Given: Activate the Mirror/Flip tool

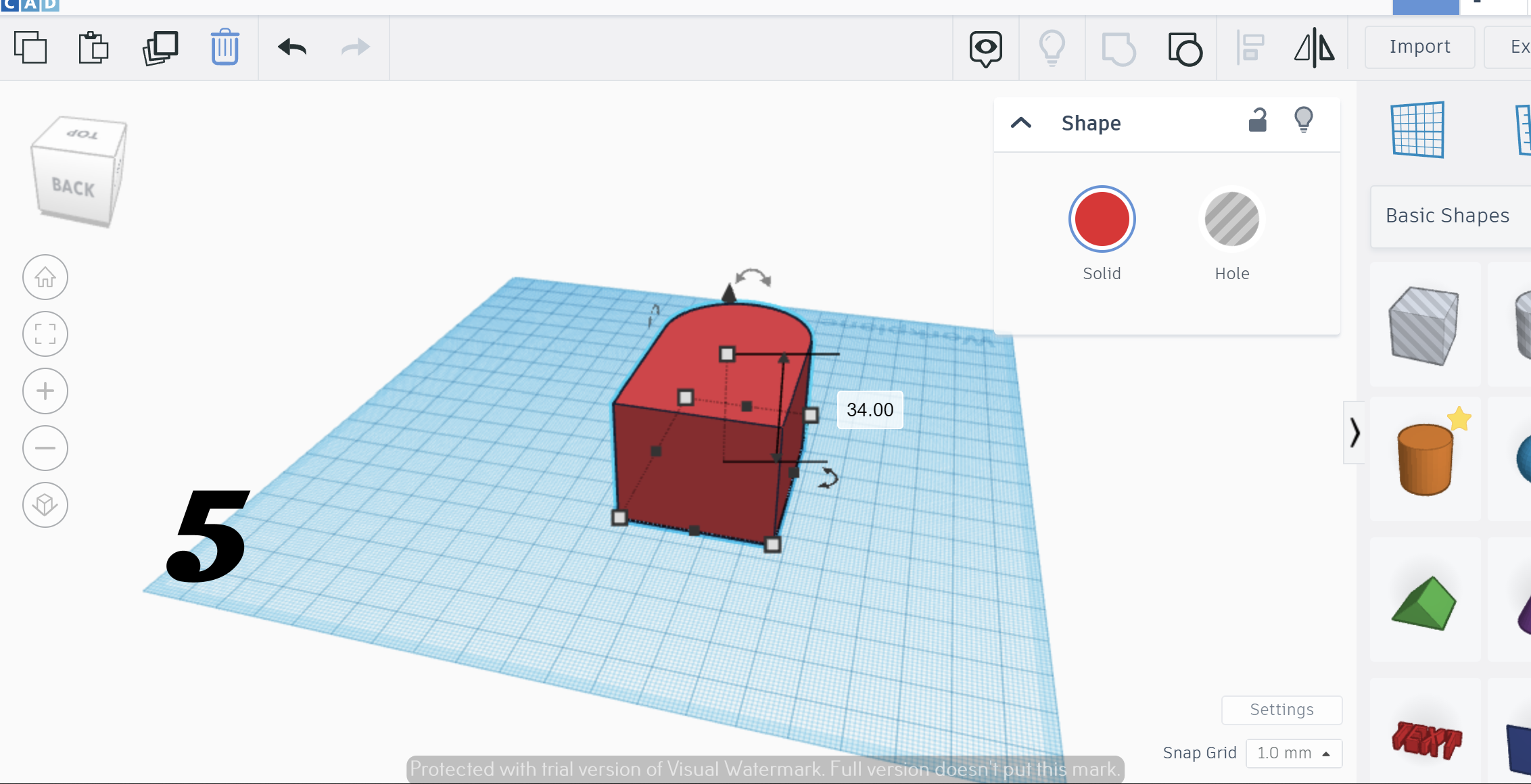Looking at the screenshot, I should pos(1315,48).
